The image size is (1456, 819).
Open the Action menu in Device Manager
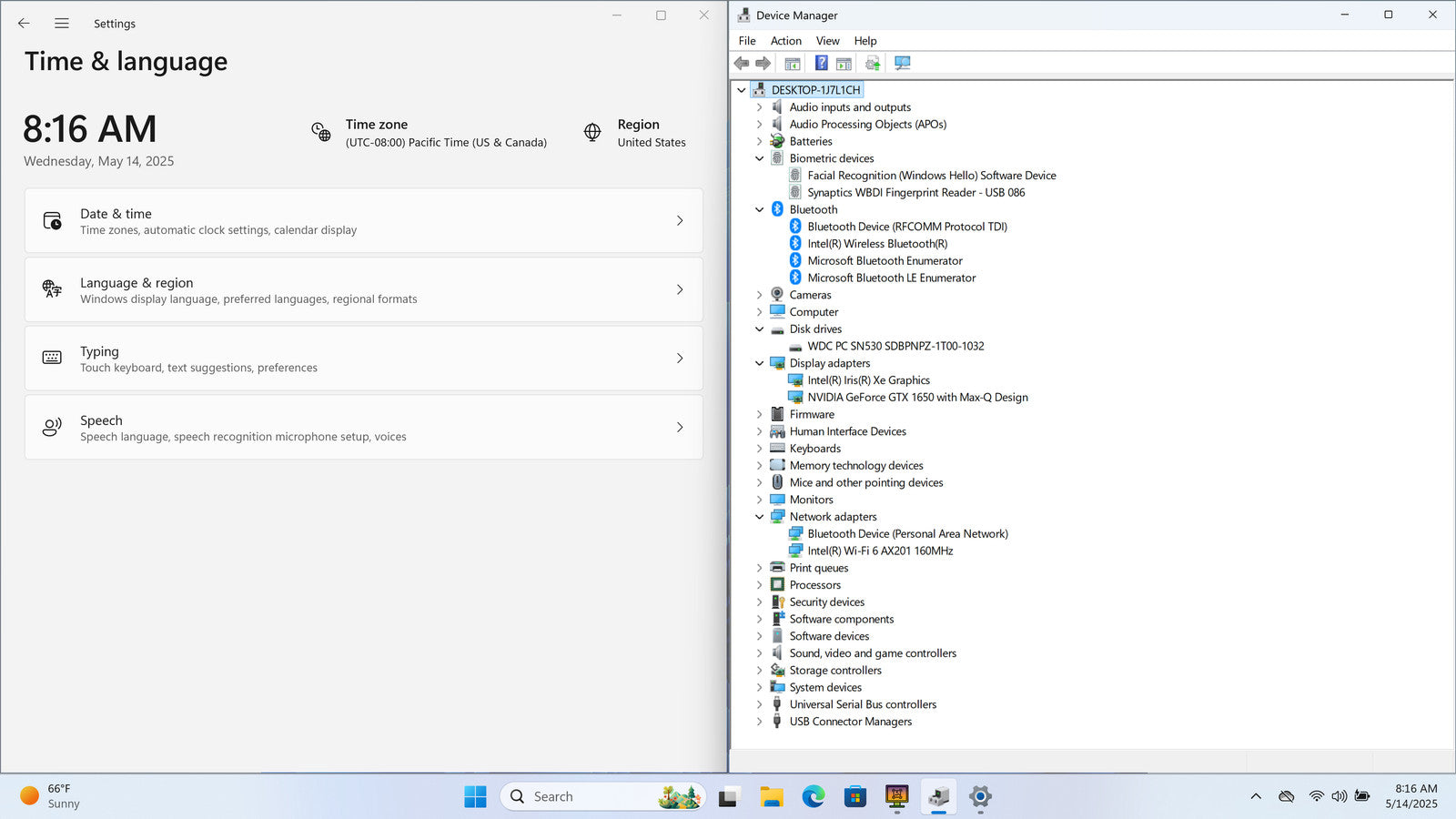click(x=786, y=41)
